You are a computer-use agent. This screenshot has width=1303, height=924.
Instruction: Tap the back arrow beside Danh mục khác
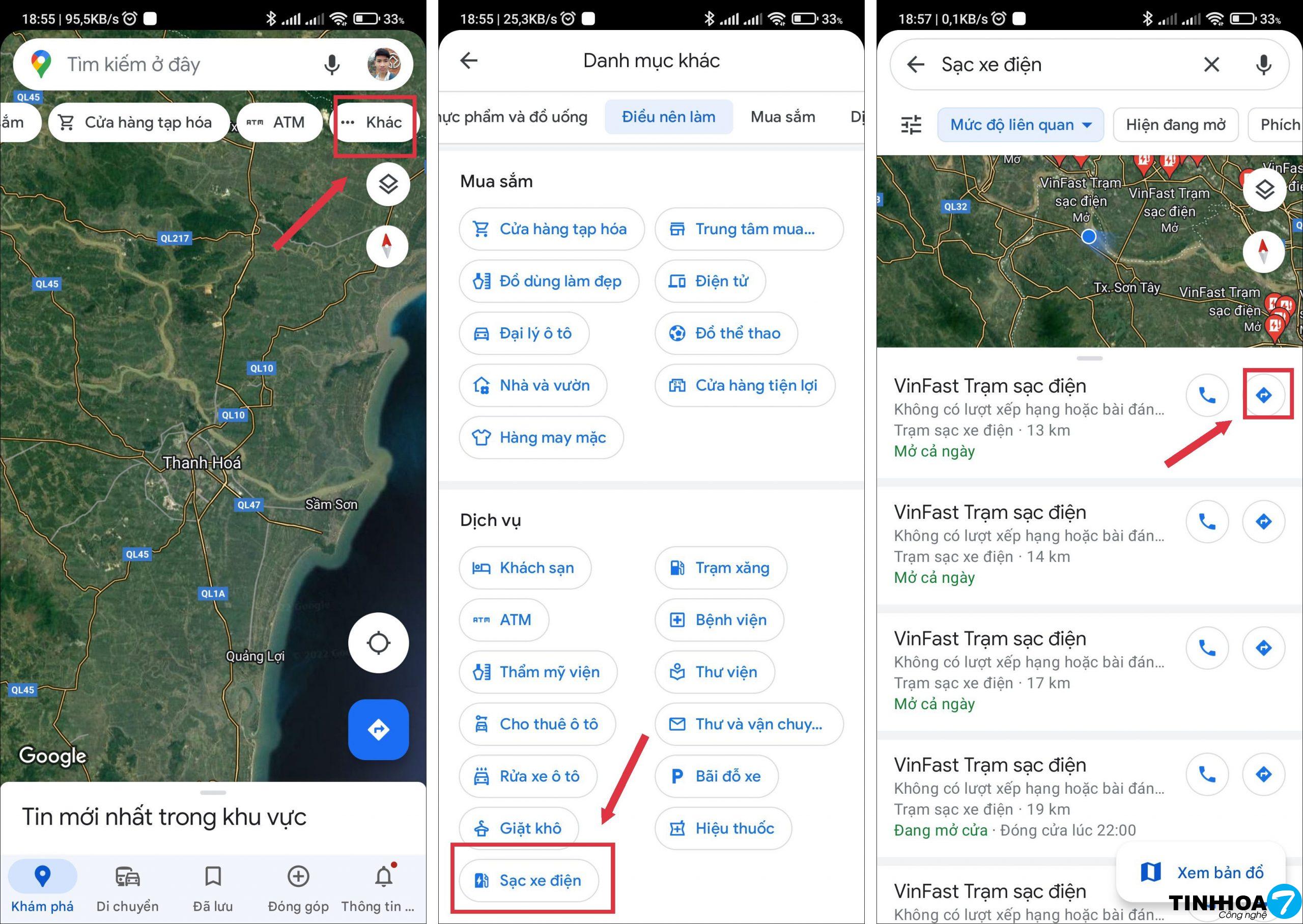tap(469, 60)
